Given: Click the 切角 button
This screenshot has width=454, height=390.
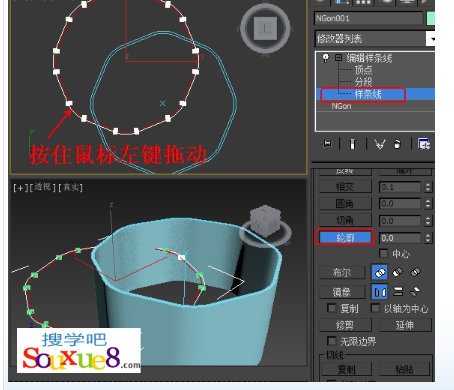Looking at the screenshot, I should coord(345,220).
